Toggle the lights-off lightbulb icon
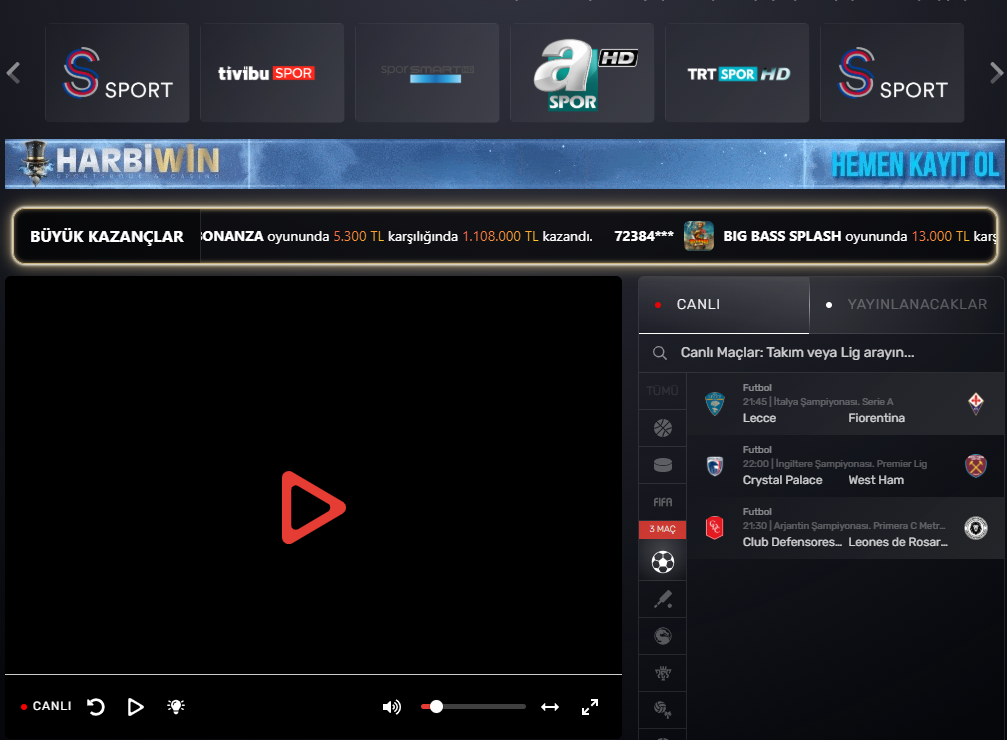The height and width of the screenshot is (740, 1007). coord(176,707)
